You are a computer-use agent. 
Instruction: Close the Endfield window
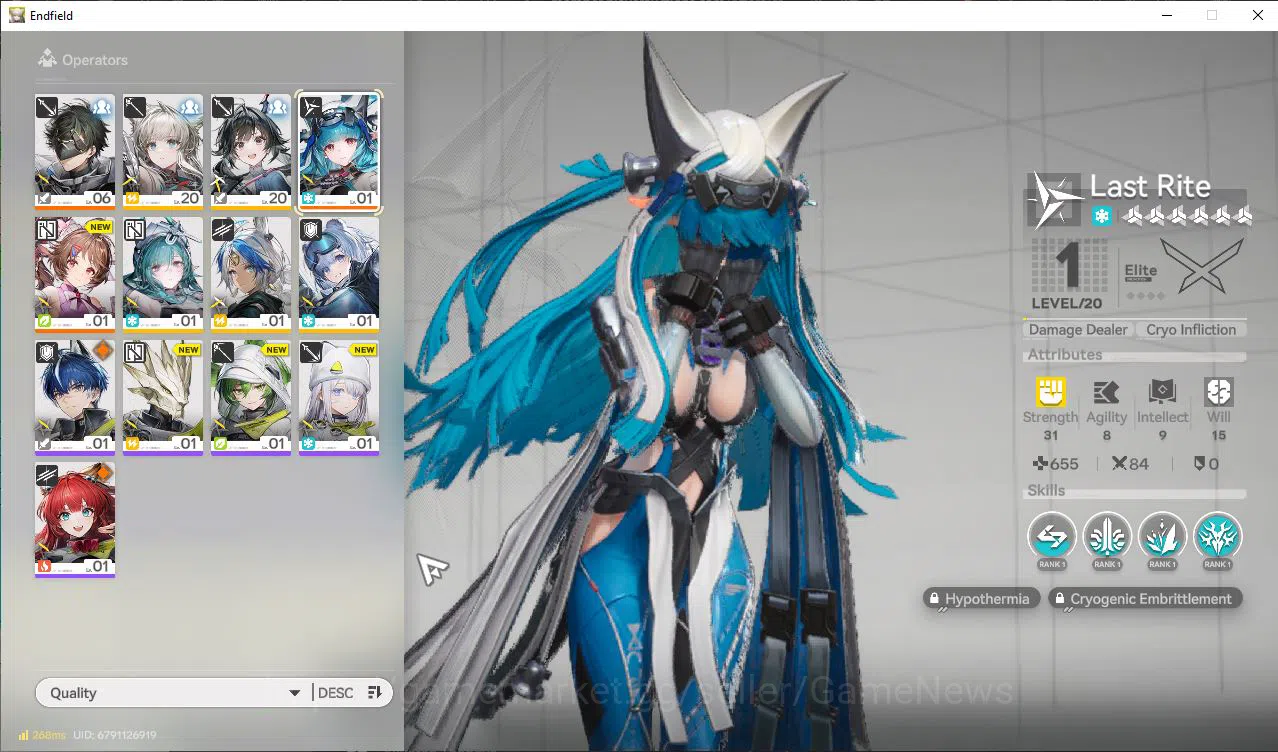click(x=1257, y=15)
